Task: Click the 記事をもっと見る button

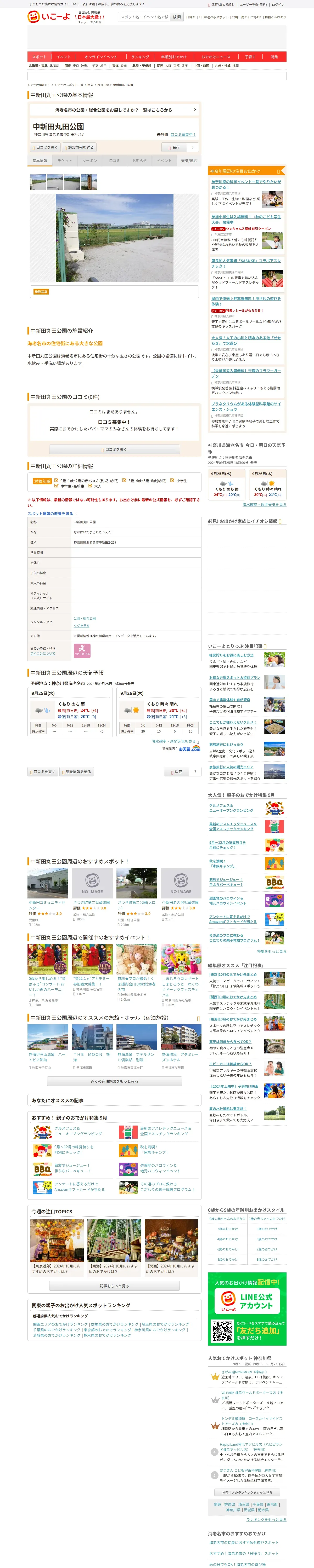Action: pyautogui.click(x=115, y=1286)
